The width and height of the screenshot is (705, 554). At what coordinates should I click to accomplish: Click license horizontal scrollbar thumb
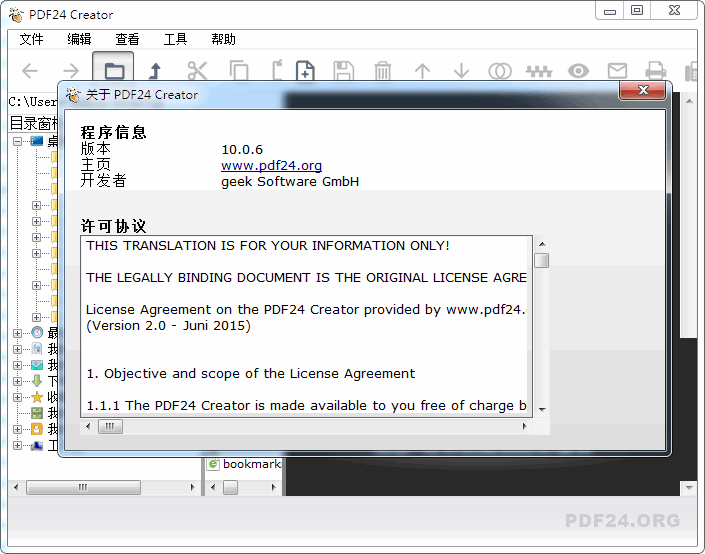click(x=110, y=426)
